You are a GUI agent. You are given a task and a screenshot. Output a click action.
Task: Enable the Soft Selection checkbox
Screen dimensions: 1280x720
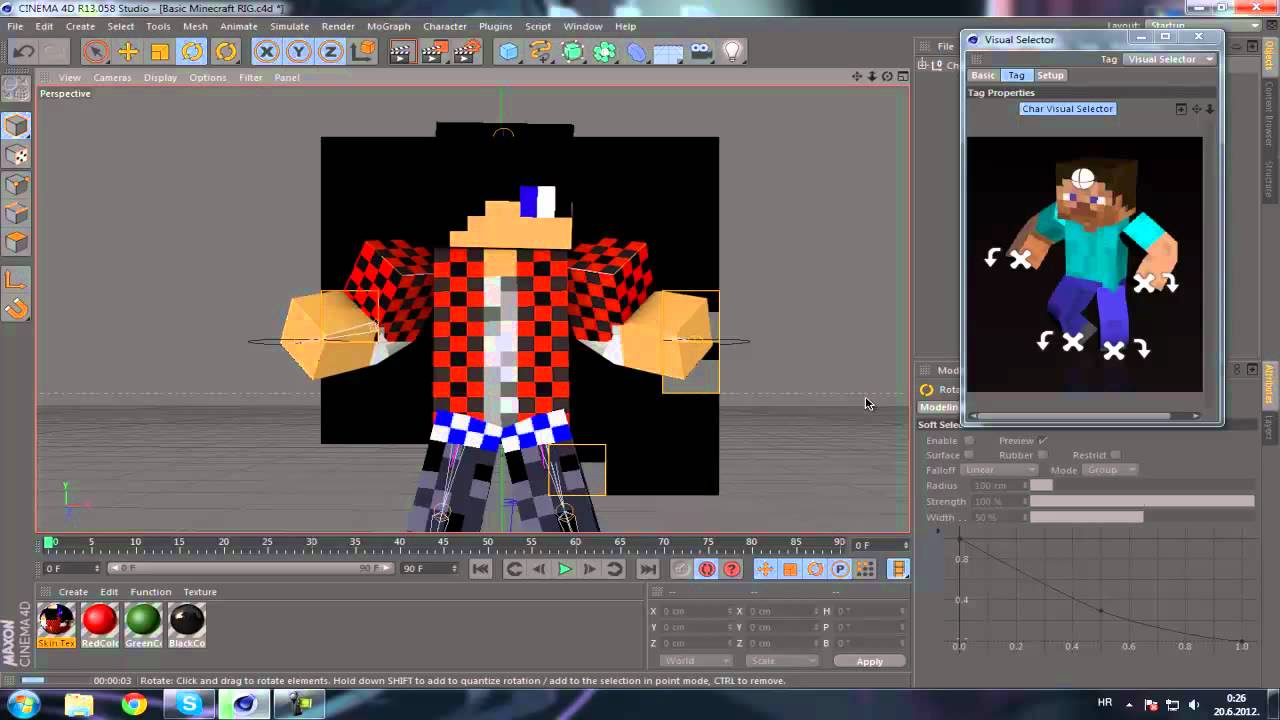tap(968, 440)
